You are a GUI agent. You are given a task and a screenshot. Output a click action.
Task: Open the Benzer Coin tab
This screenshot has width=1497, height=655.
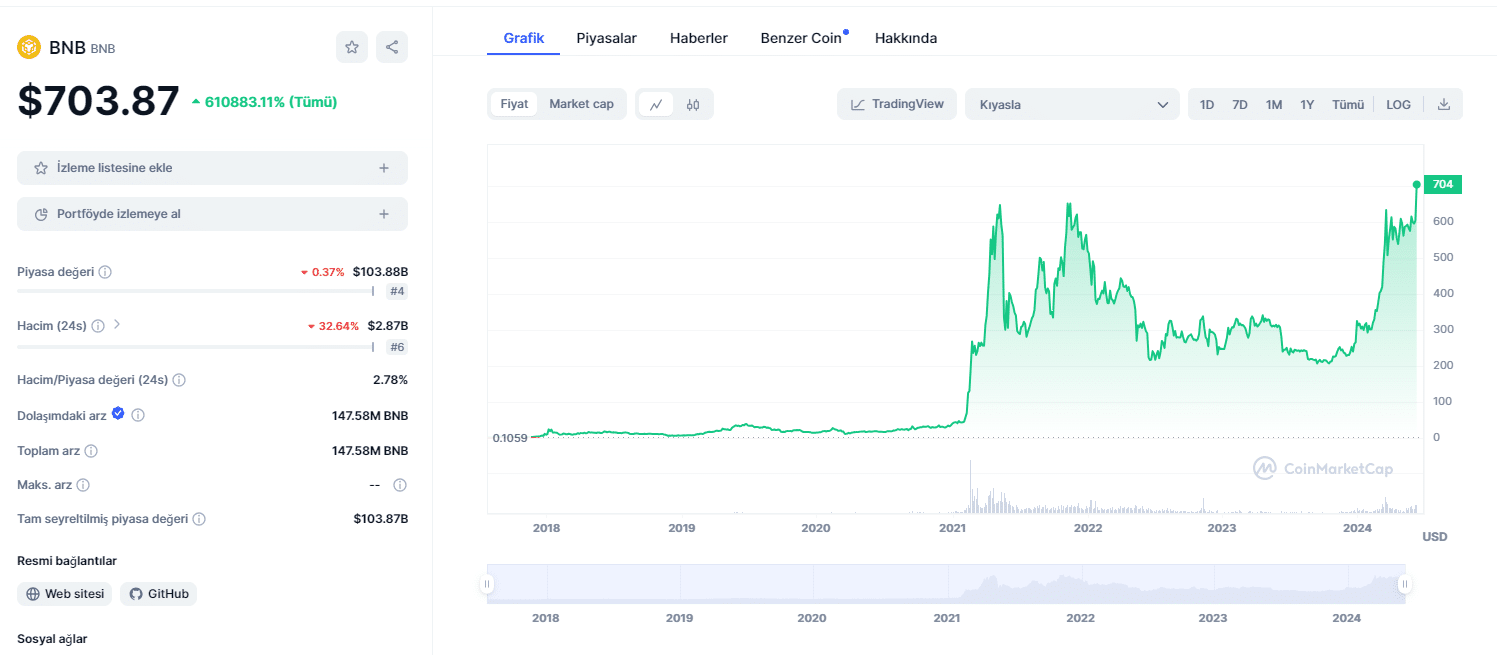801,38
